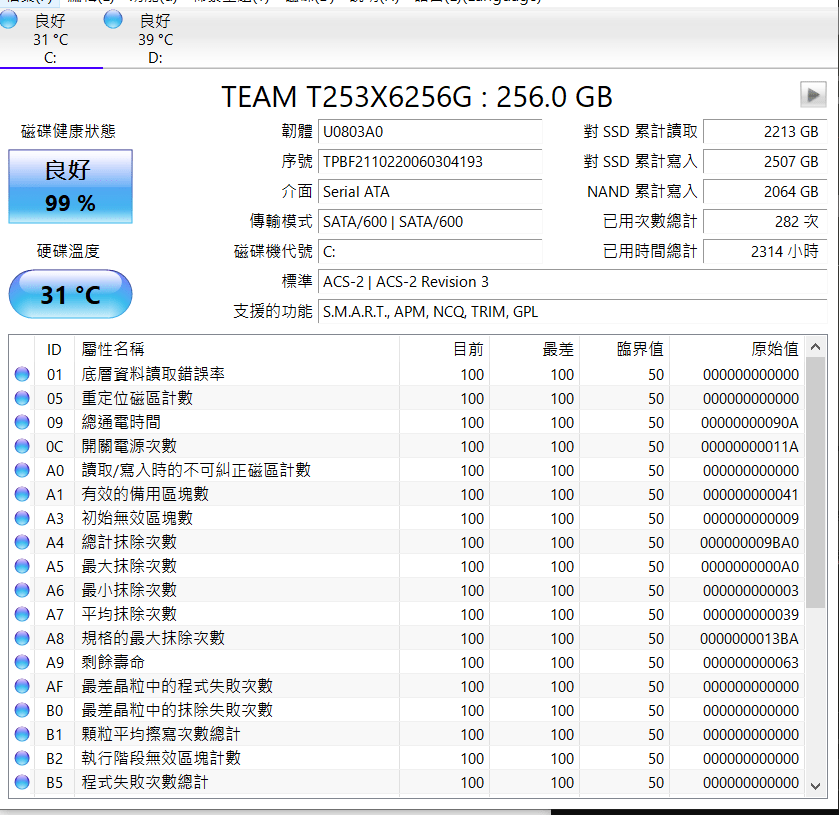Click scroll up arrow of attribute list

click(x=815, y=348)
